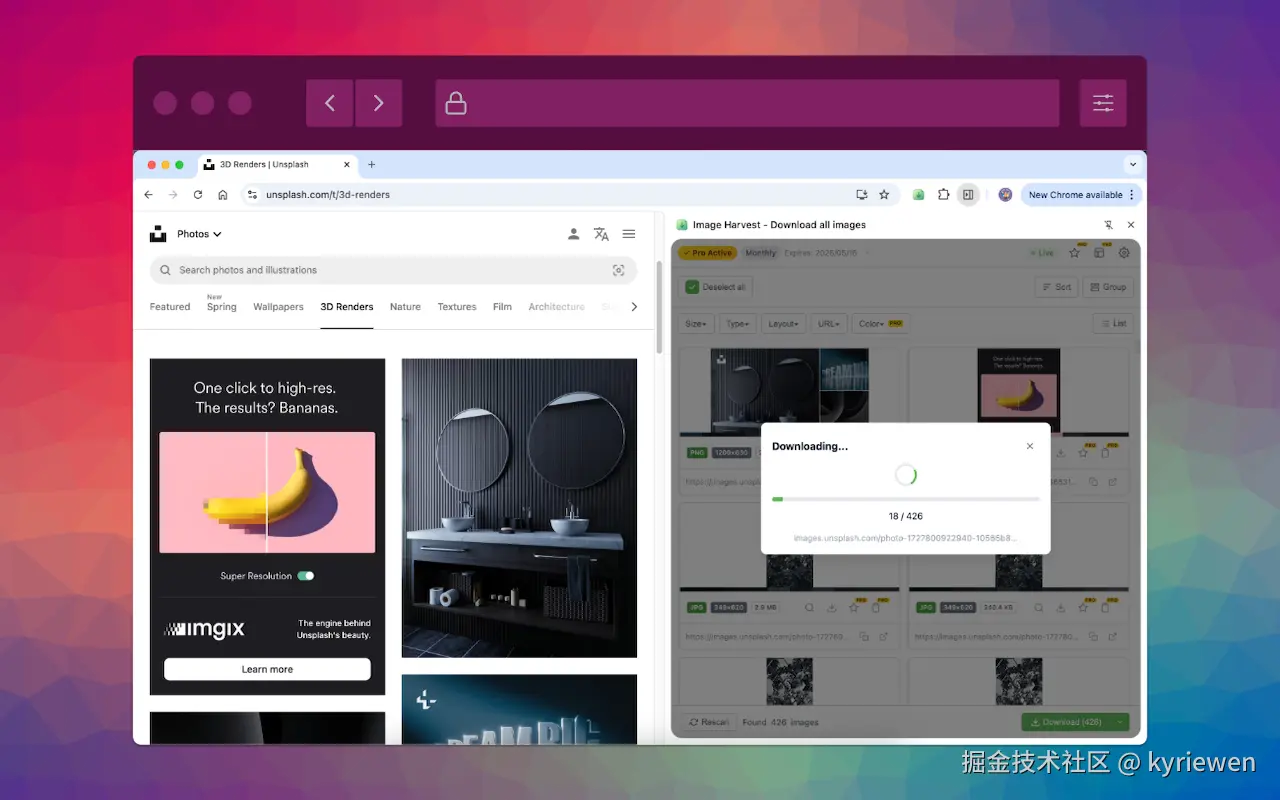Copy URL of the 2.9 MB image
This screenshot has width=1280, height=800.
tap(865, 636)
